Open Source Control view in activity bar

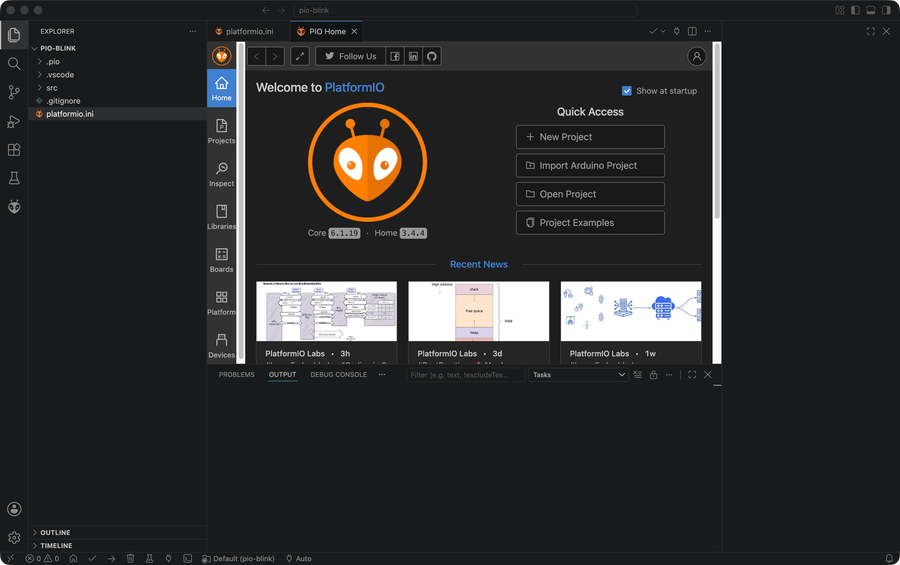[14, 92]
